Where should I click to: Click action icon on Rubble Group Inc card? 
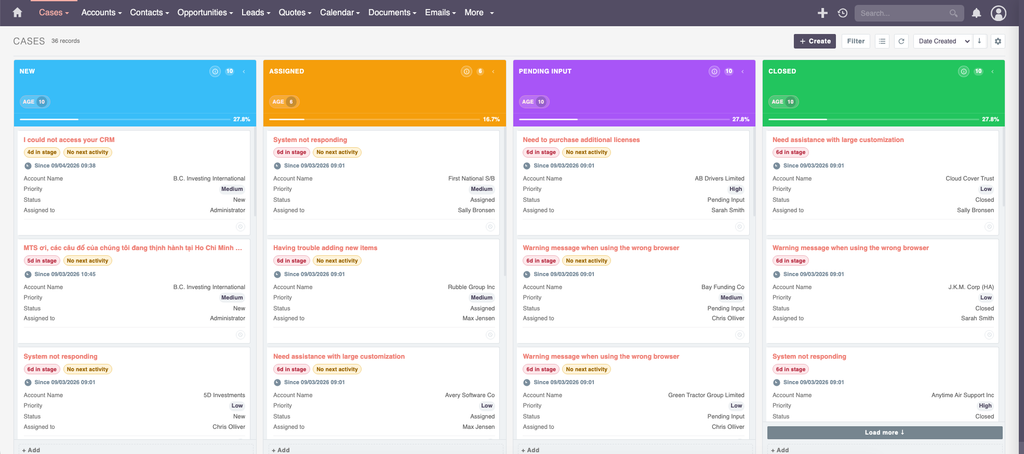tap(490, 334)
